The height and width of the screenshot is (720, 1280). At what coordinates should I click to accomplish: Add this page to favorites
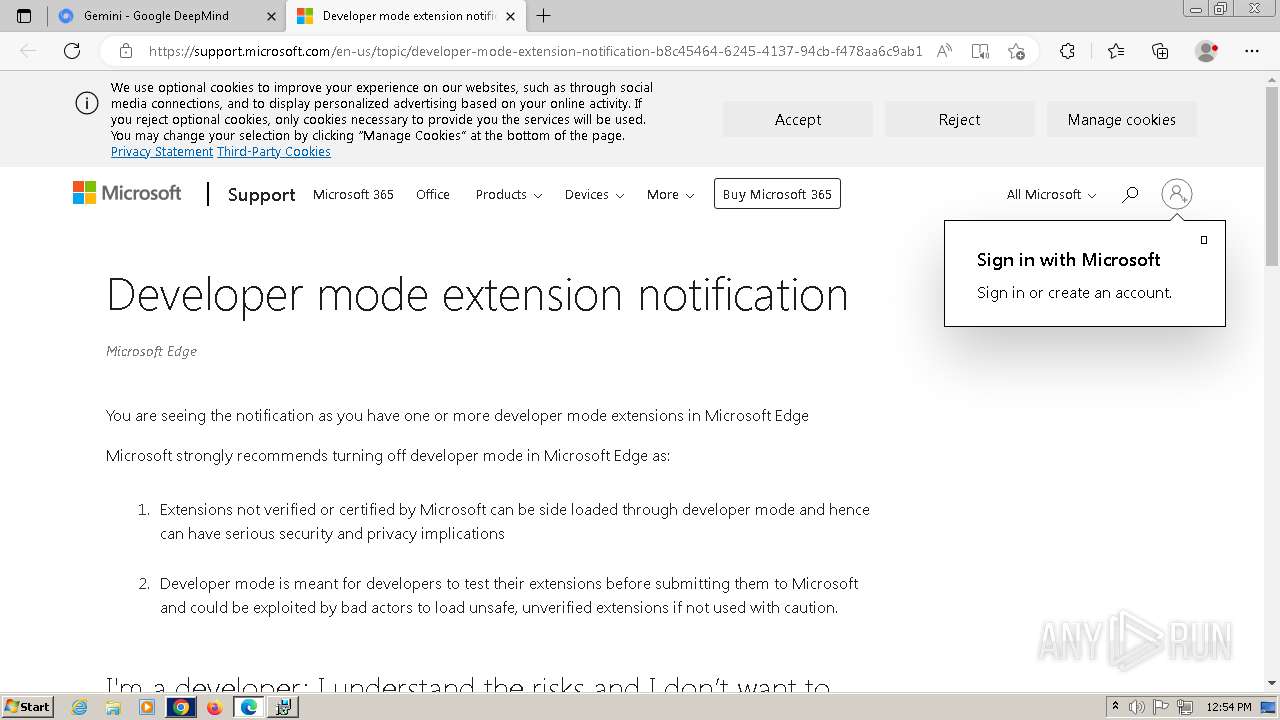point(1017,51)
